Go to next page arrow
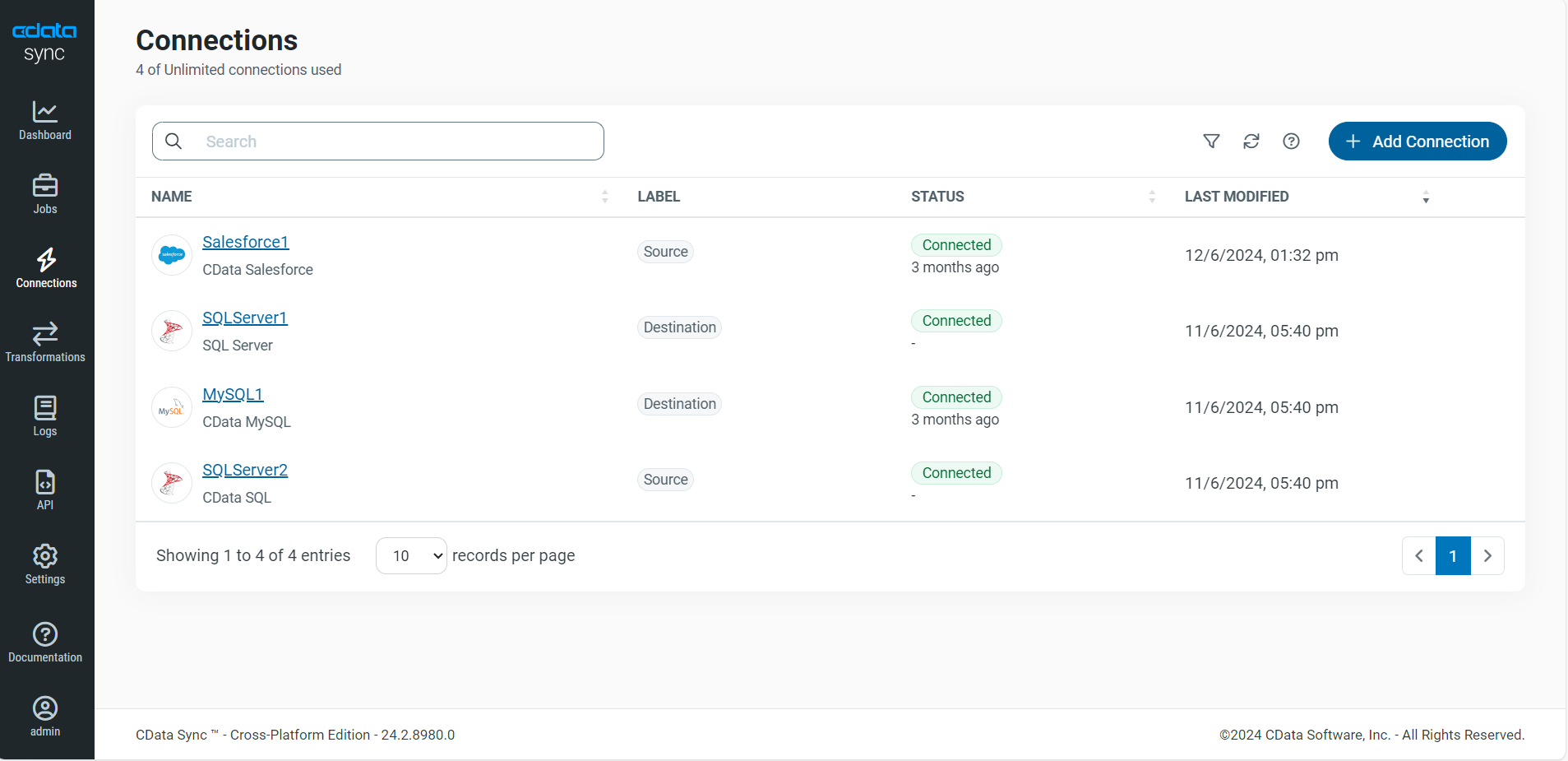This screenshot has height=761, width=1568. pyautogui.click(x=1487, y=556)
